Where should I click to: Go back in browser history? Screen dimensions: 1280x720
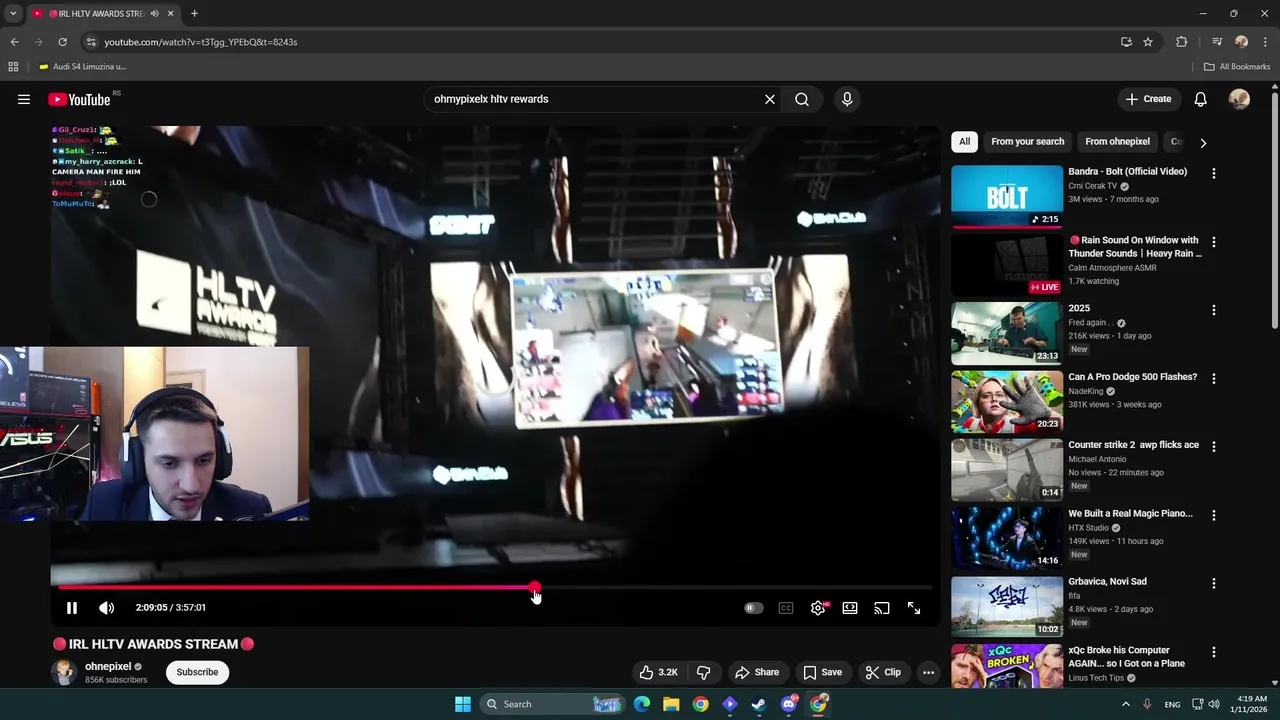click(14, 42)
